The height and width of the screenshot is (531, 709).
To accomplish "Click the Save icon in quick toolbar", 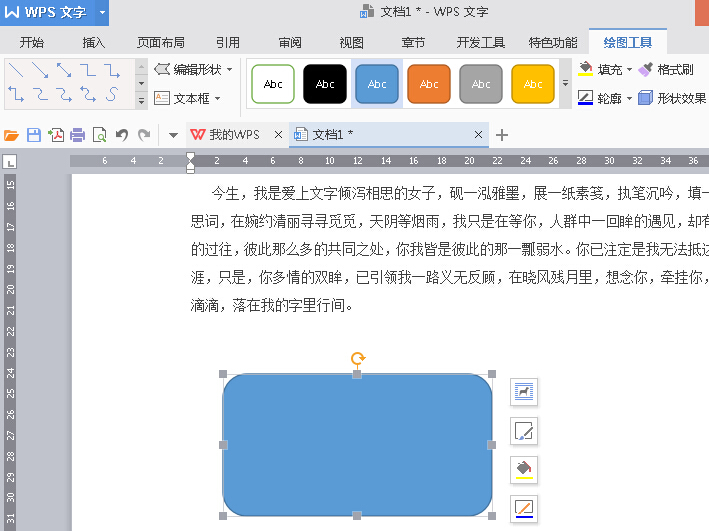I will click(34, 135).
